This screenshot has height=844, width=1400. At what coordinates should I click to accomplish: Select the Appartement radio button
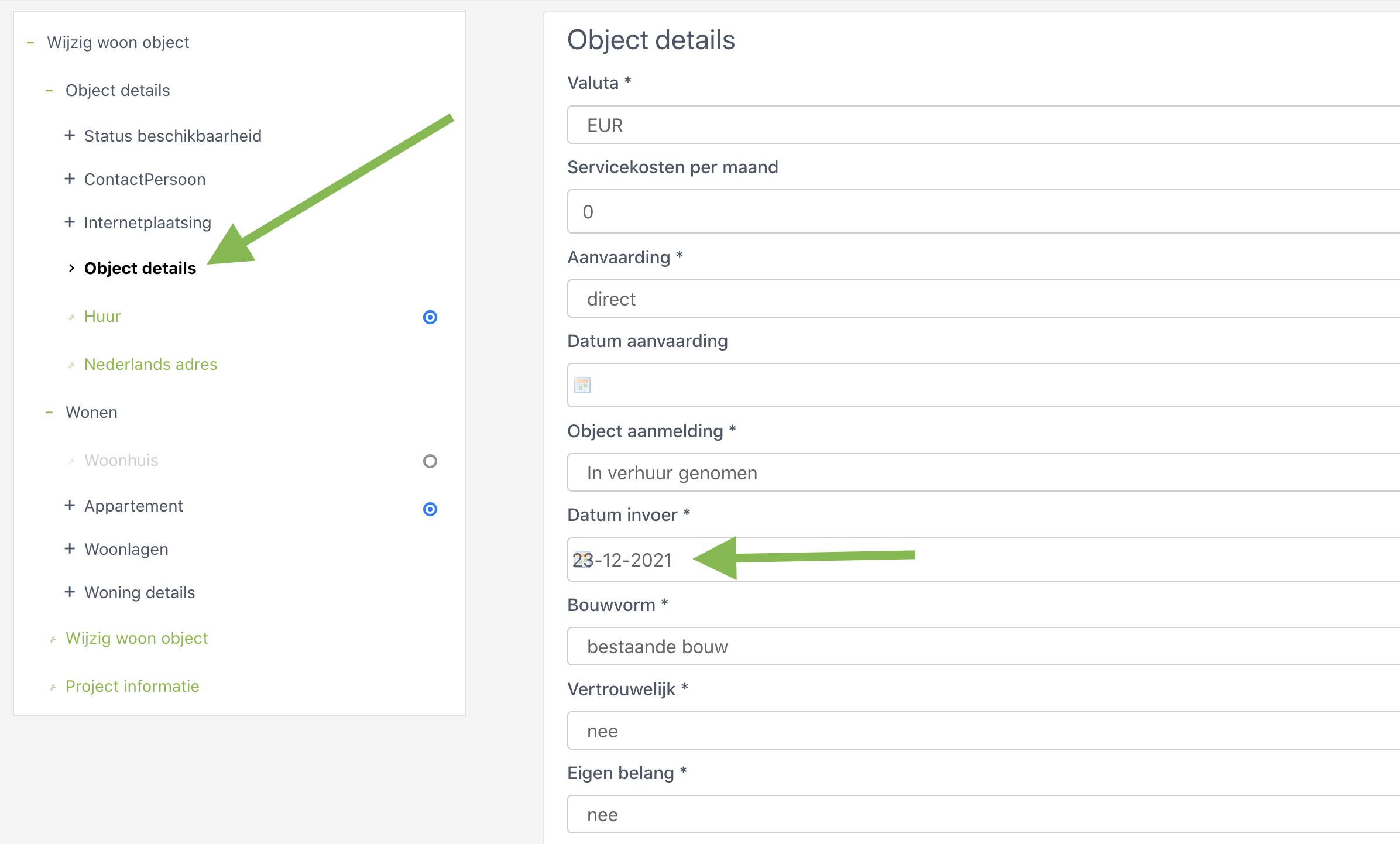coord(430,509)
